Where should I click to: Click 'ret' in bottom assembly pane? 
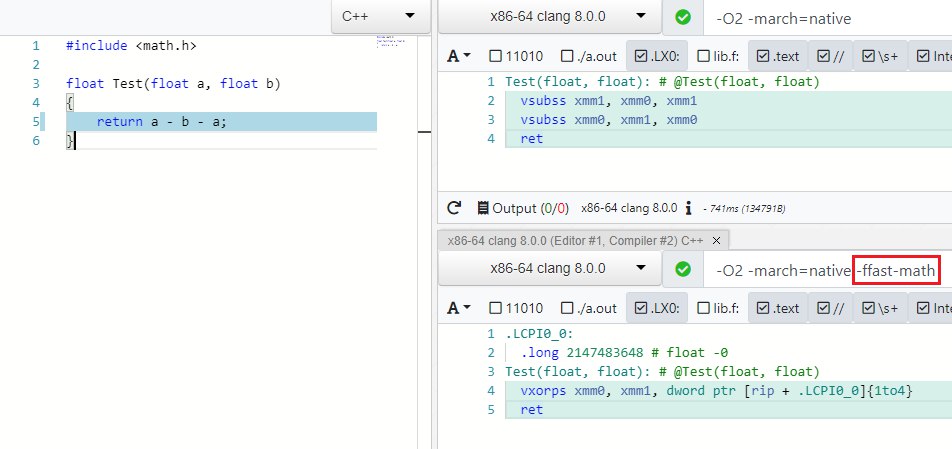[x=531, y=410]
